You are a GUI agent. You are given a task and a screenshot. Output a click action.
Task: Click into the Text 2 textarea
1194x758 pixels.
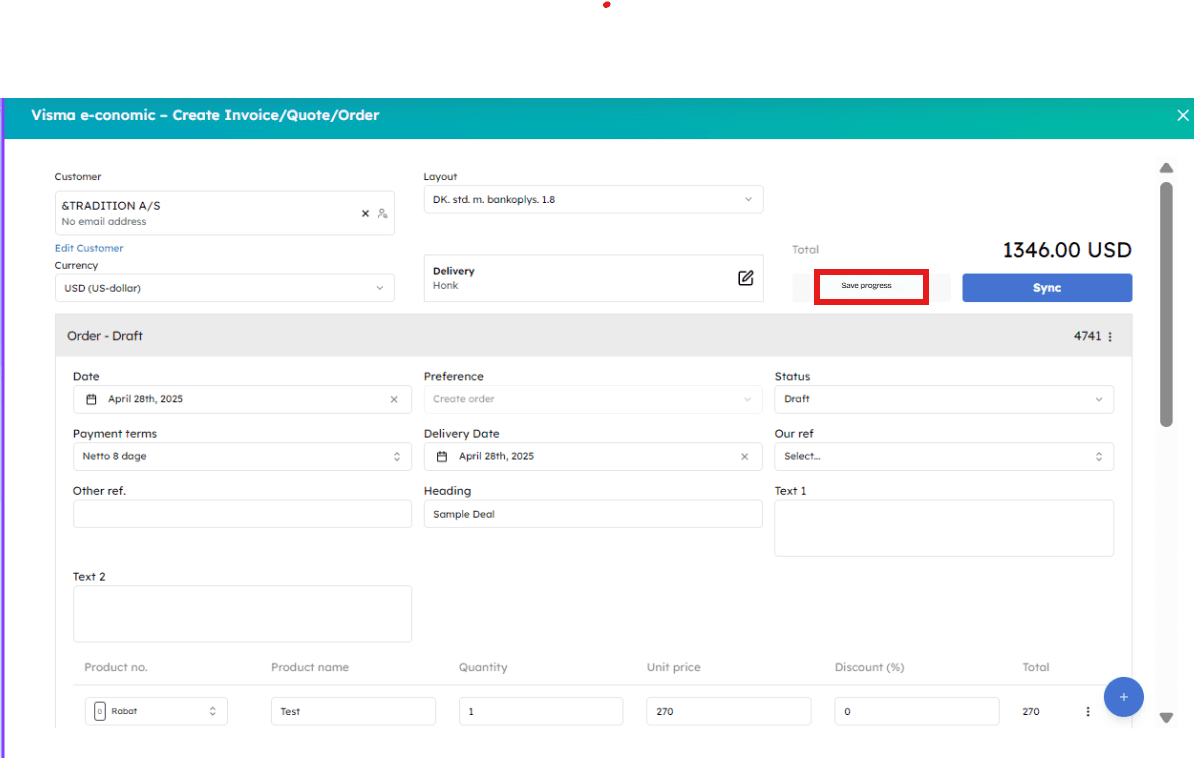click(x=242, y=614)
